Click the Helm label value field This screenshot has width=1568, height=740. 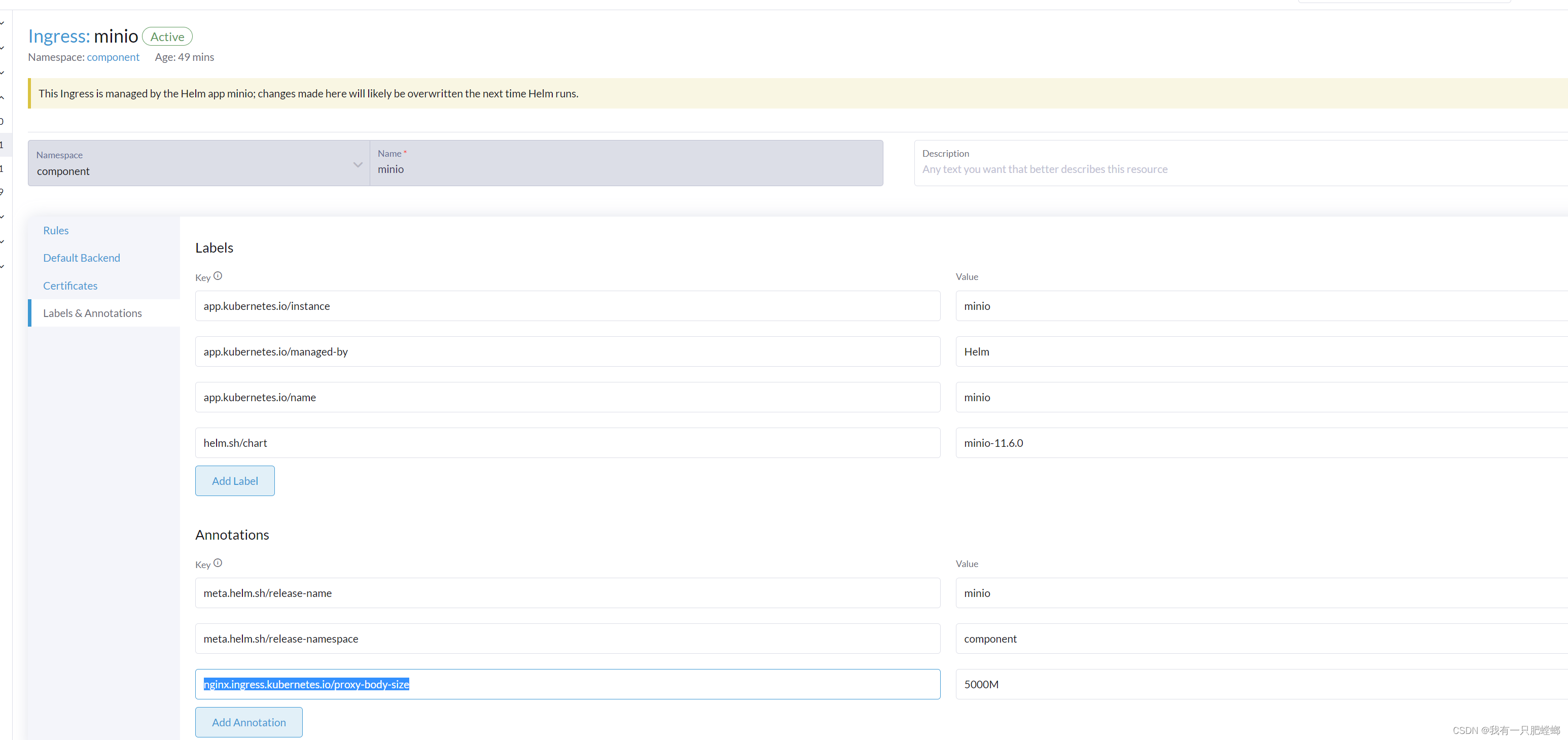pos(1260,352)
